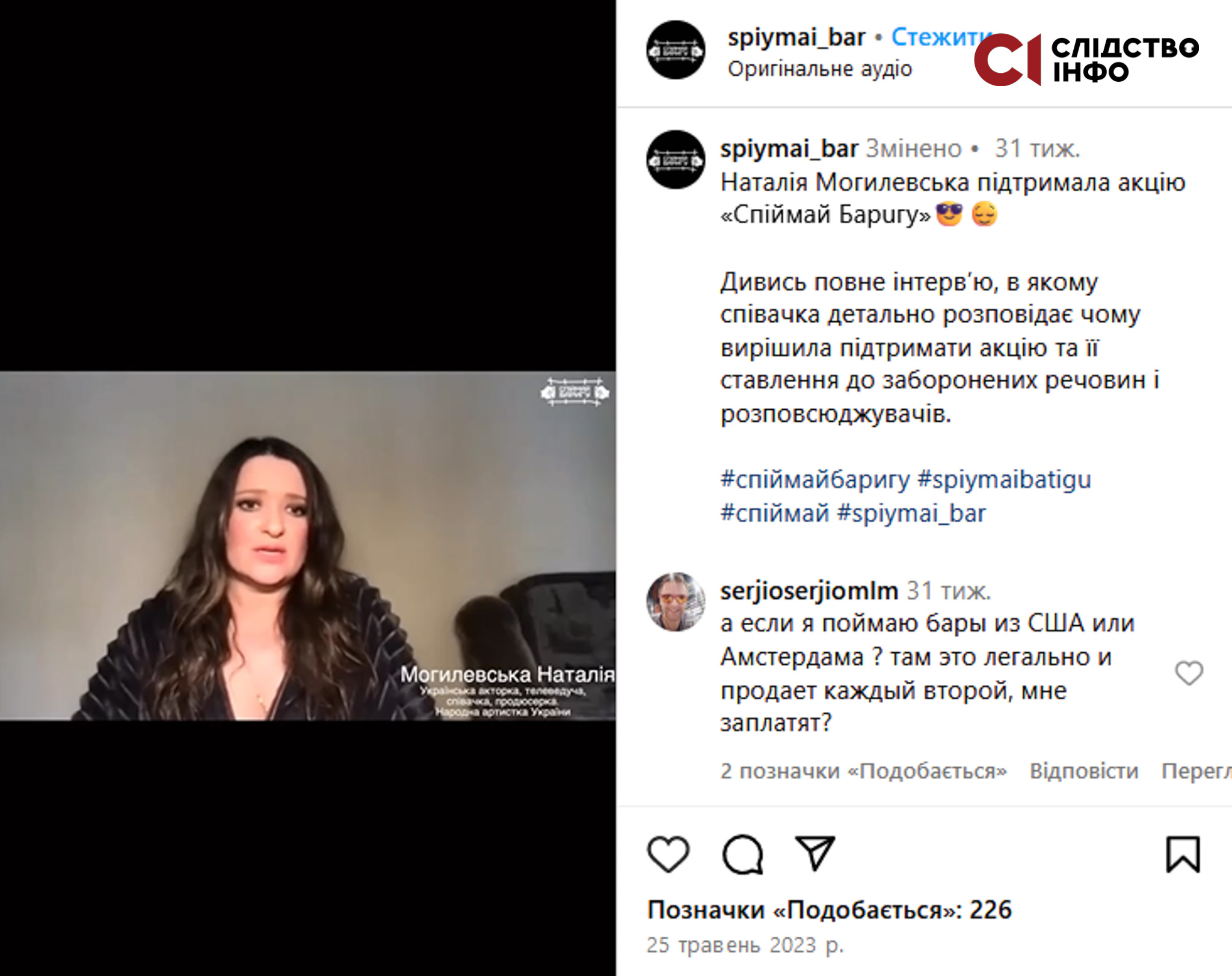Screen dimensions: 1232x976
Task: Open comments with the speech bubble icon
Action: [x=743, y=854]
